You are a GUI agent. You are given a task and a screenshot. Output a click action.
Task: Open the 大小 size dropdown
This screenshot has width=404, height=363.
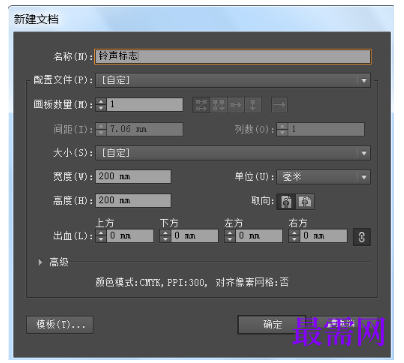[233, 153]
